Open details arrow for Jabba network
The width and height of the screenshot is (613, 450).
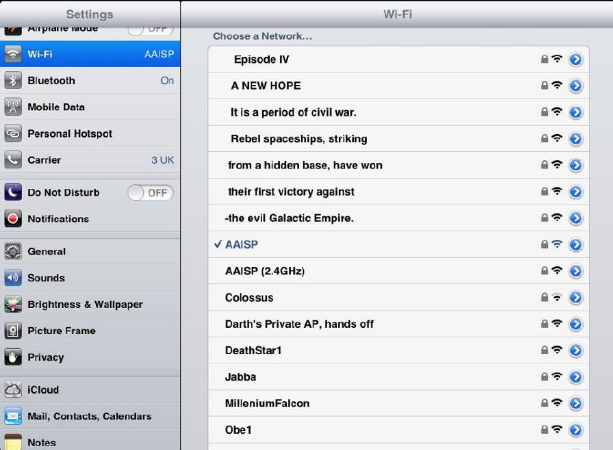pyautogui.click(x=575, y=377)
